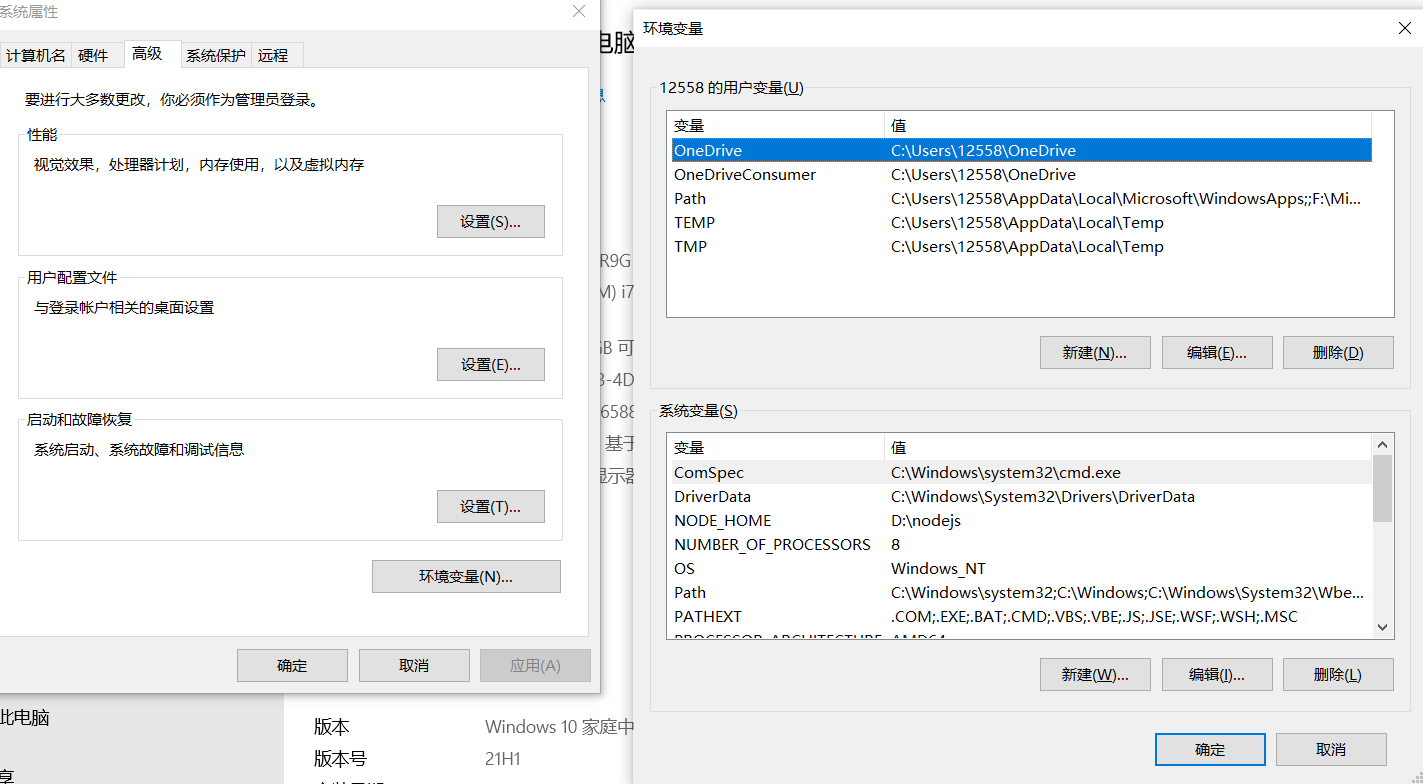
Task: Open 环境变量(N)... button
Action: tap(466, 577)
